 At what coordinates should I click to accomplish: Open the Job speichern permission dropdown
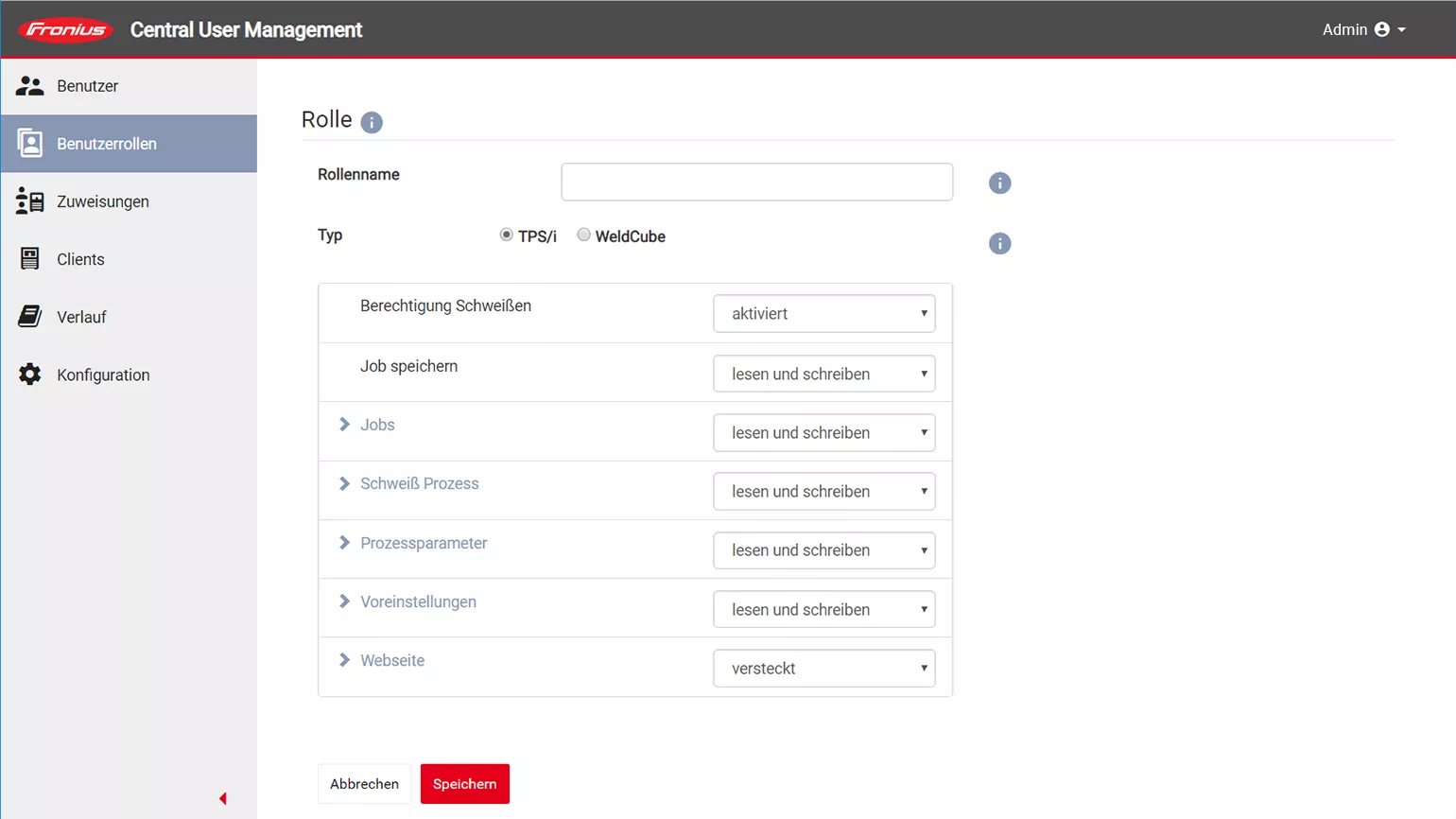pyautogui.click(x=823, y=374)
